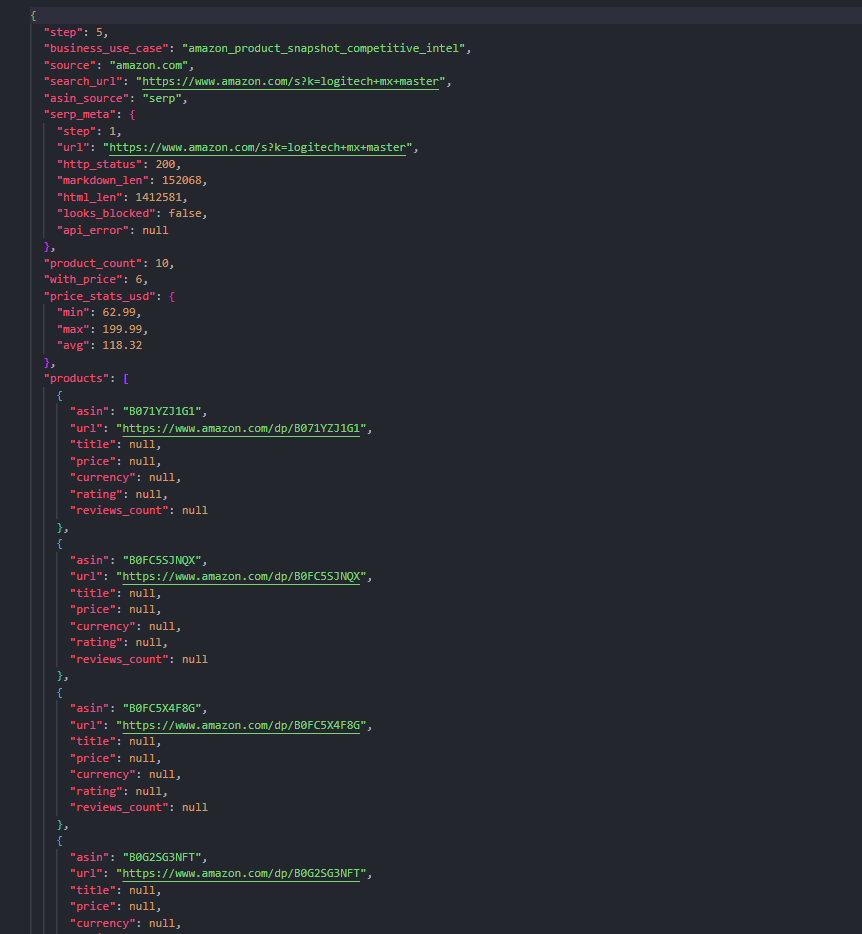Click the first product's opening brace

click(x=60, y=396)
